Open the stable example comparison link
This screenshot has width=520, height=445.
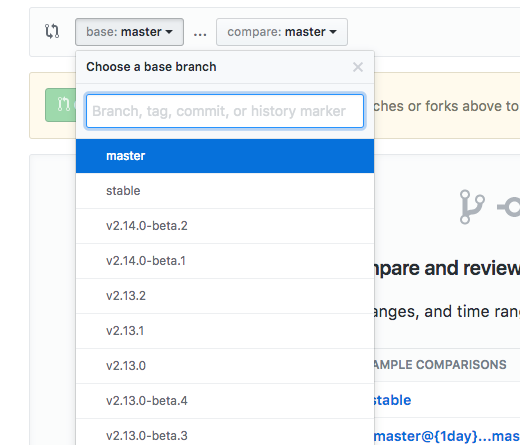click(393, 400)
